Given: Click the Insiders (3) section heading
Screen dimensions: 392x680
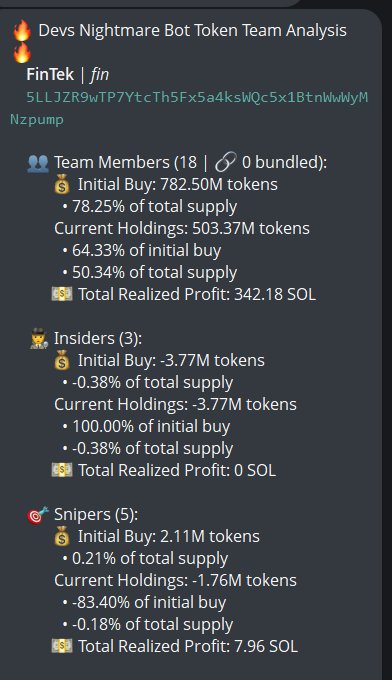Looking at the screenshot, I should [x=98, y=338].
